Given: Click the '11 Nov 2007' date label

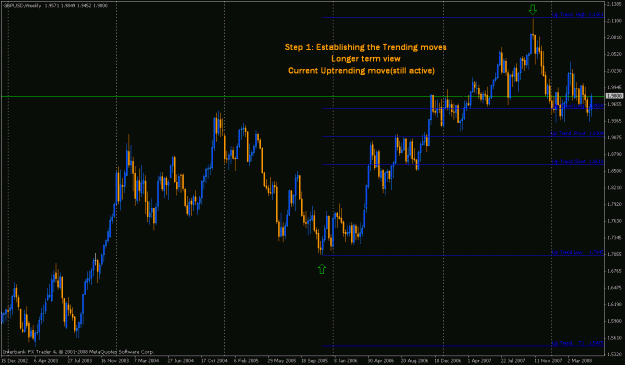Looking at the screenshot, I should [548, 360].
